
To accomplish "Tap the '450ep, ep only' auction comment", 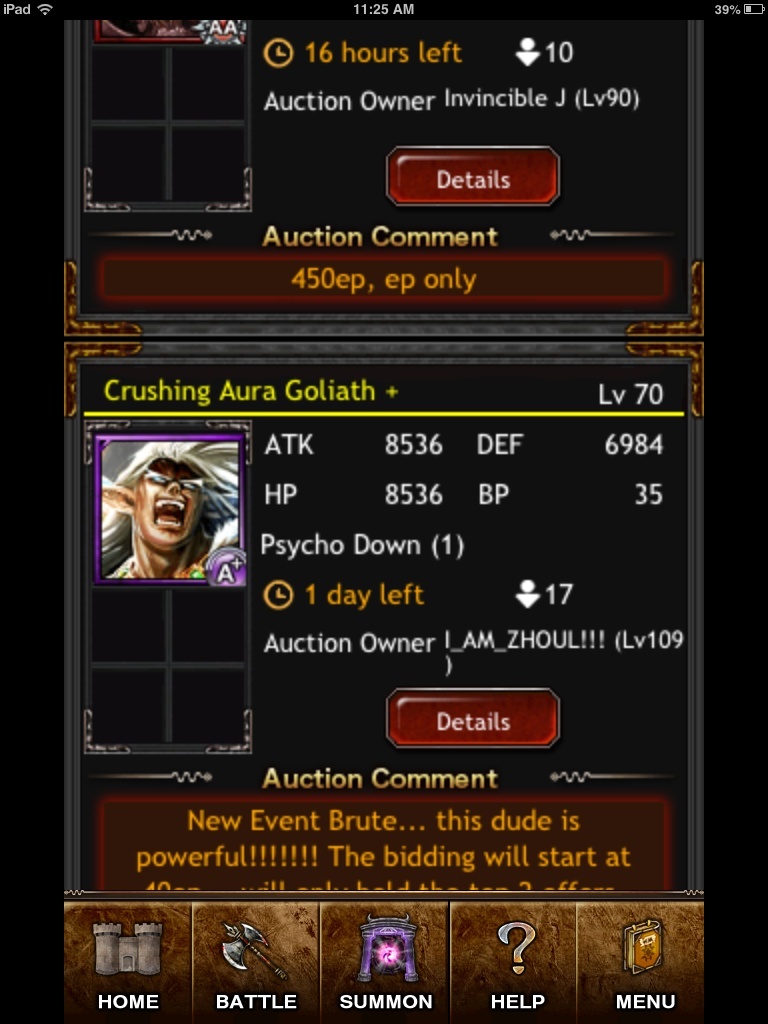I will 384,280.
